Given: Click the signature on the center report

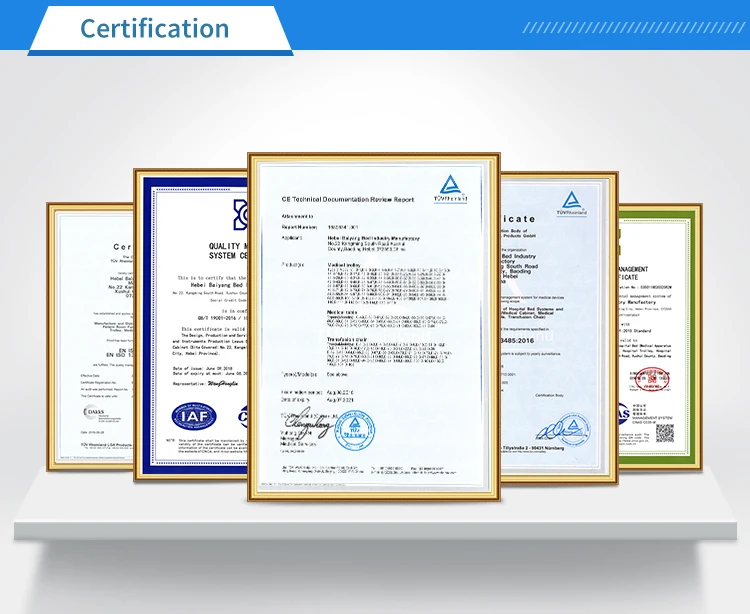Looking at the screenshot, I should pyautogui.click(x=308, y=423).
